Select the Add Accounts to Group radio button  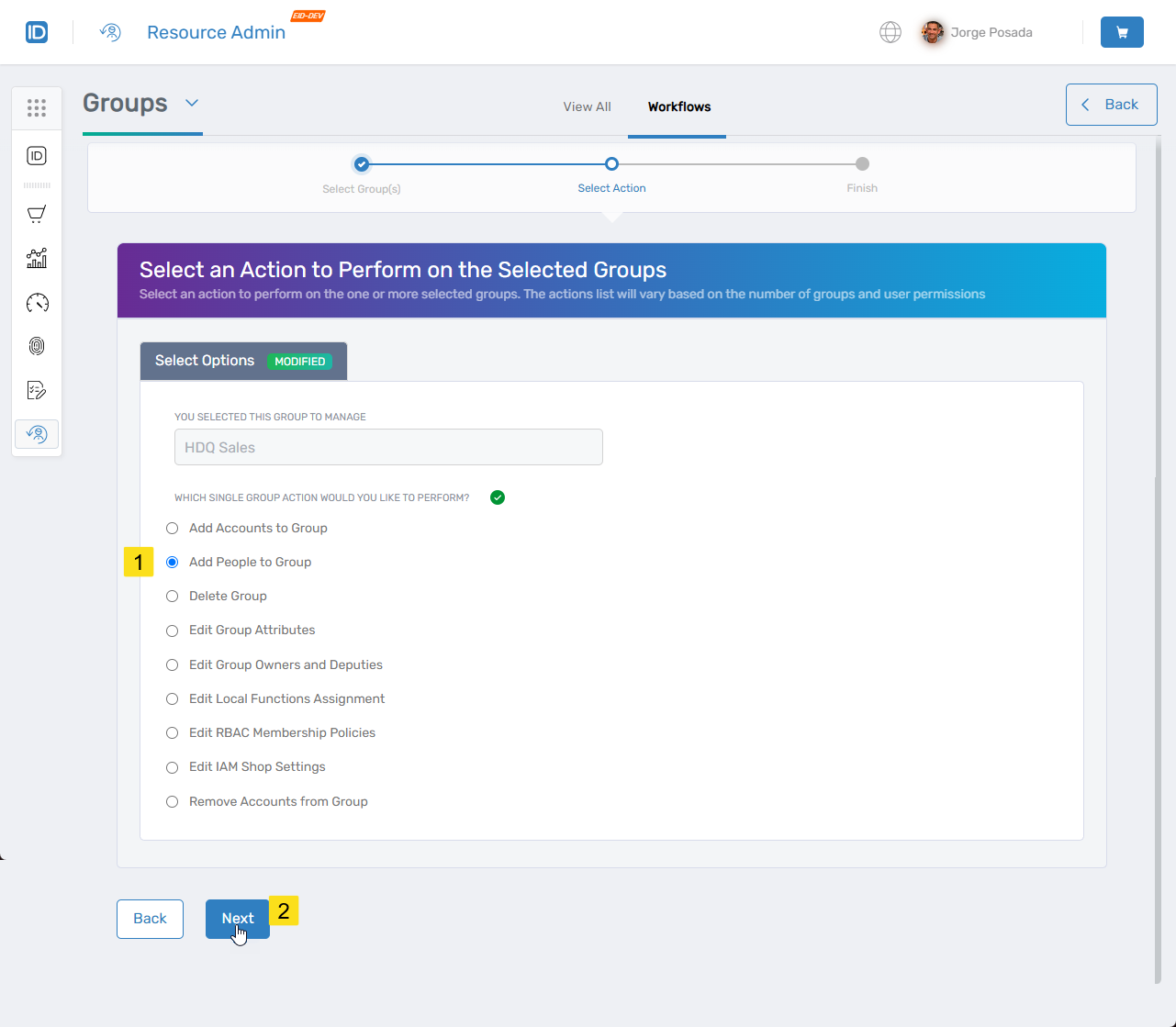[x=172, y=528]
